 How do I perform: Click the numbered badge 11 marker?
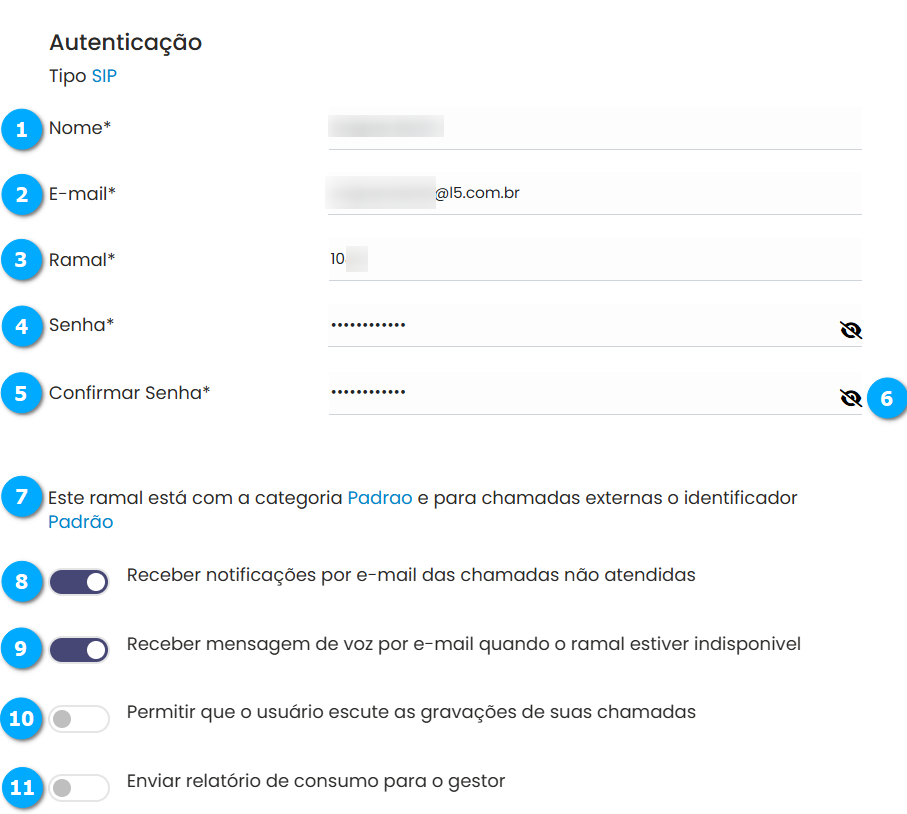click(x=22, y=788)
